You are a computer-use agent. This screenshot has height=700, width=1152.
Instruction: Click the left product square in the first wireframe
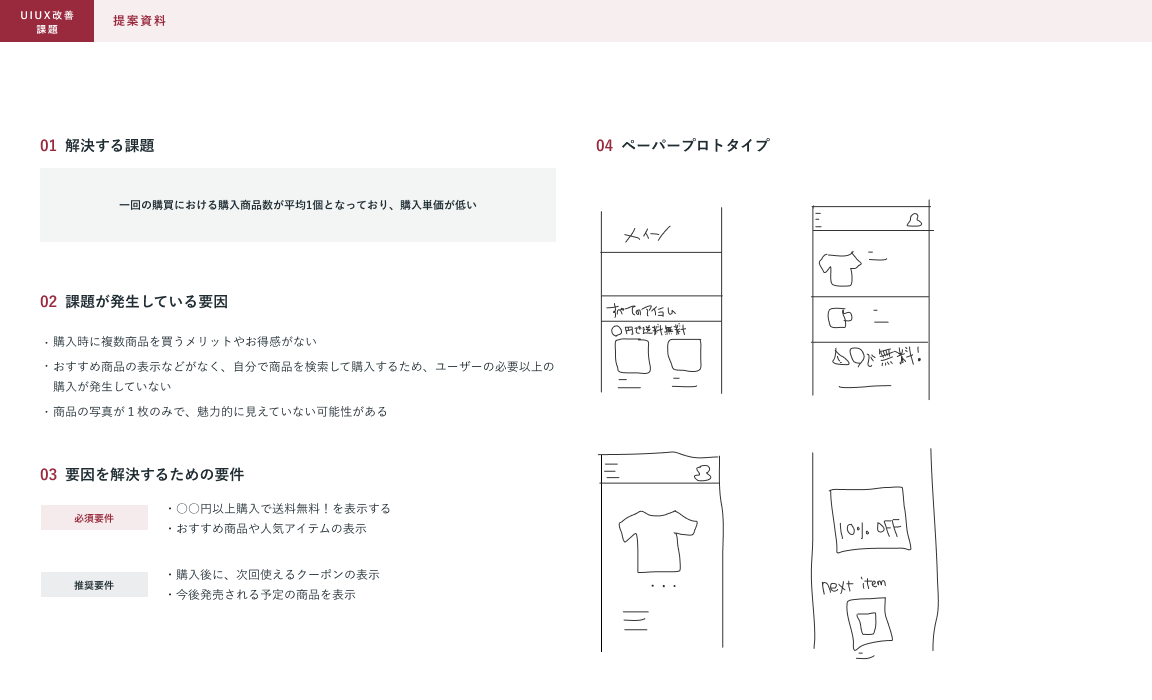point(632,356)
